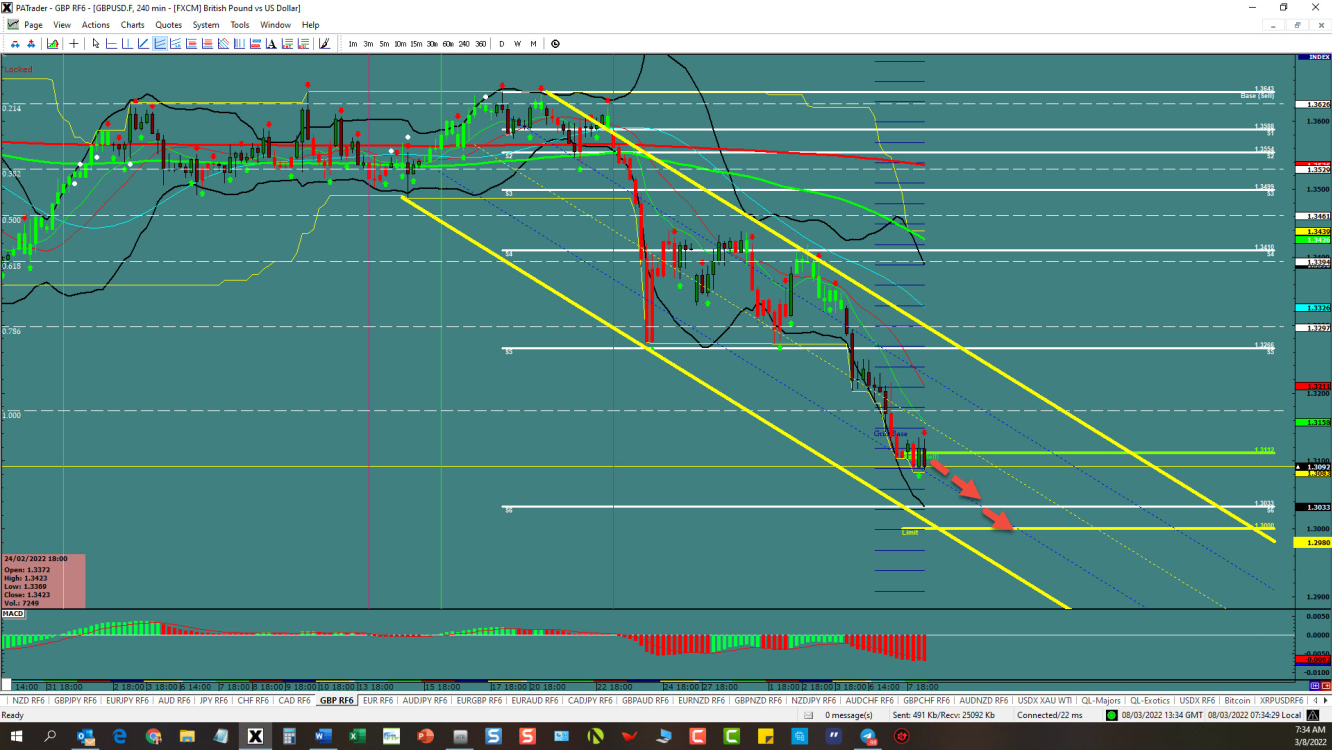Switch to AUD RF6 tab
Viewport: 1332px width, 750px height.
174,700
